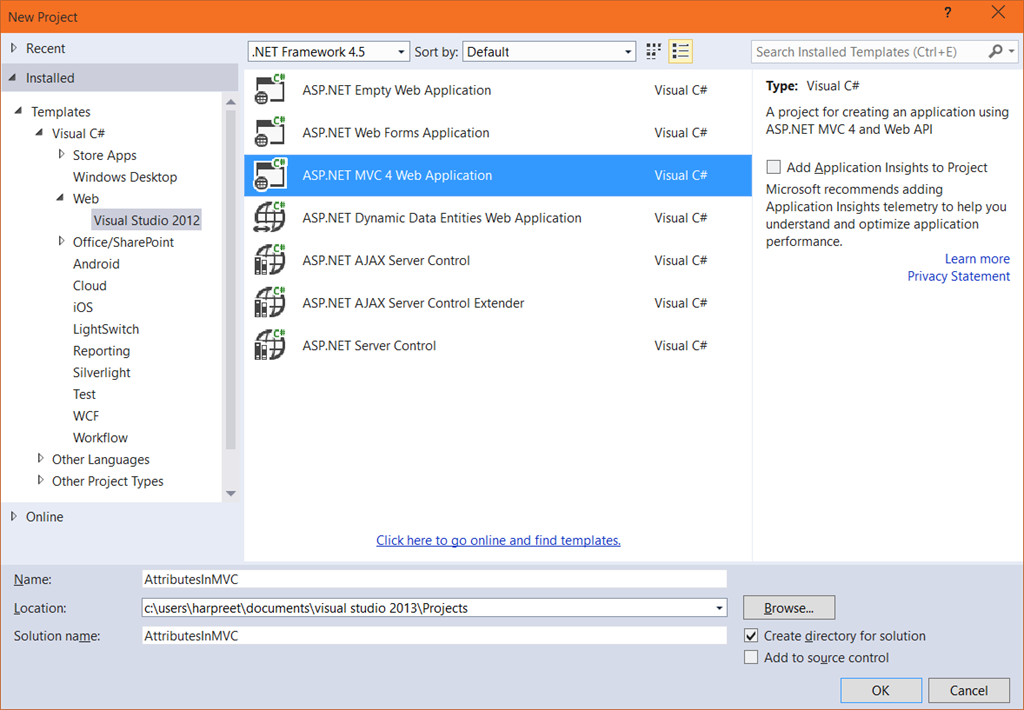Viewport: 1024px width, 710px height.
Task: Click the Cancel button
Action: click(x=968, y=690)
